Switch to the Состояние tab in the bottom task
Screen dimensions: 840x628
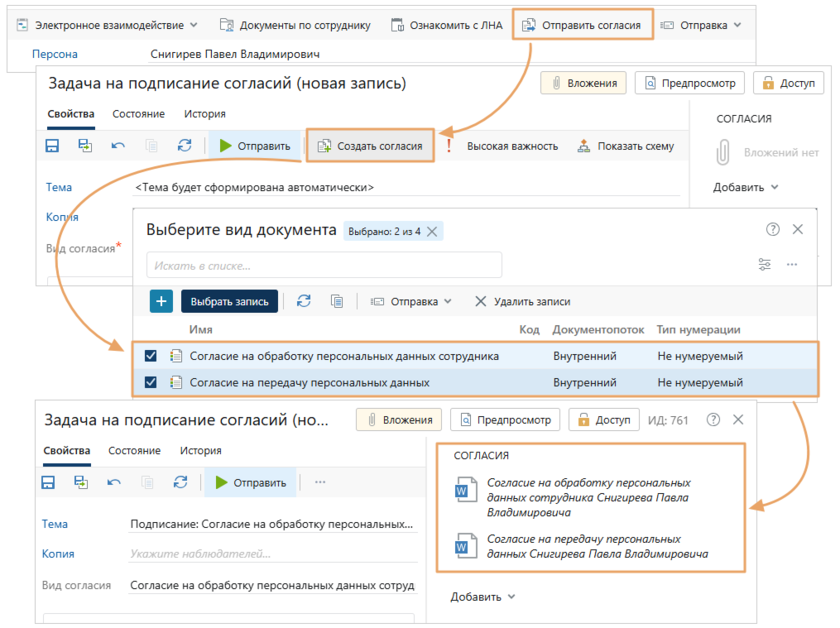135,451
